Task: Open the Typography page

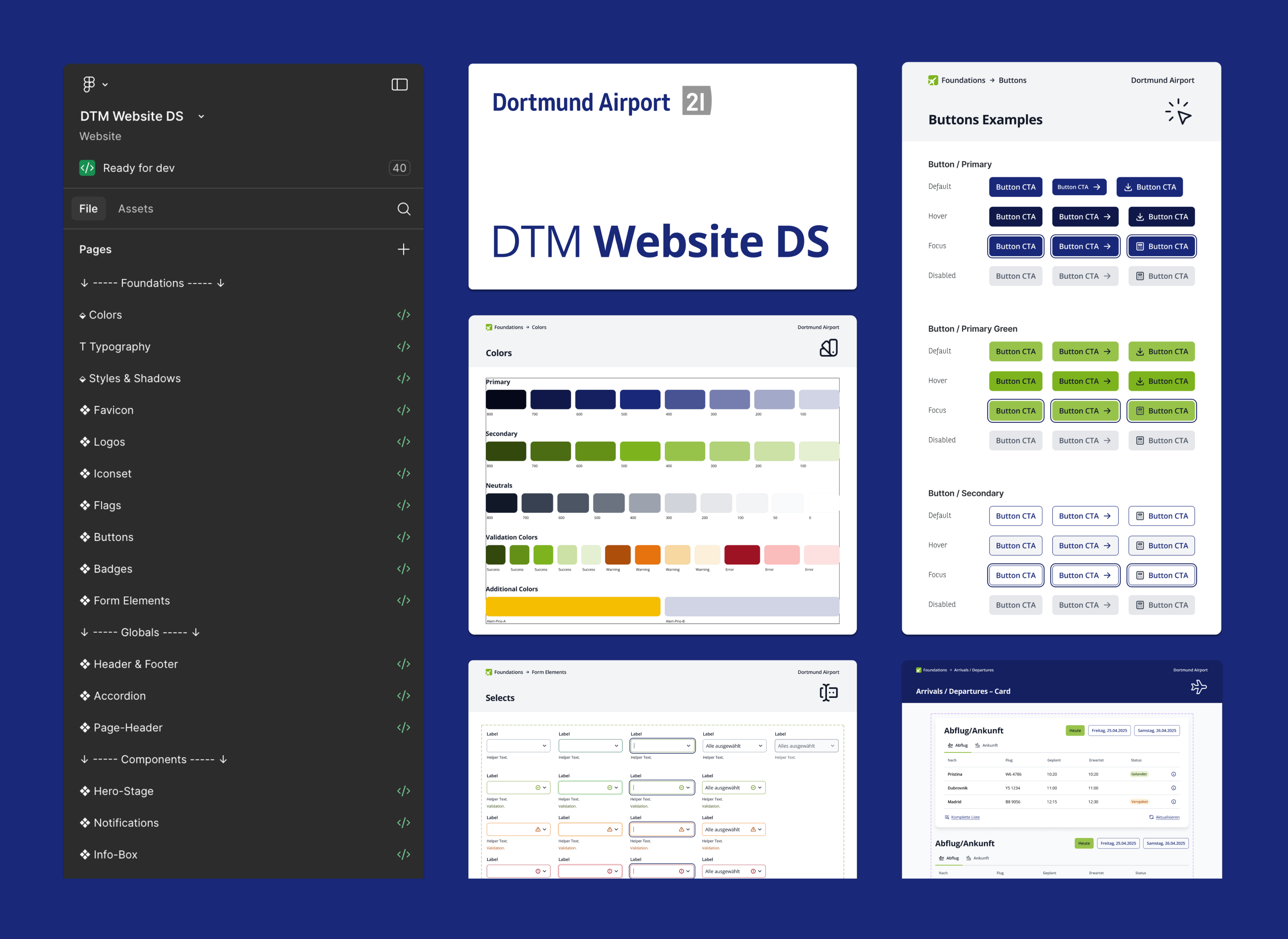Action: (115, 346)
